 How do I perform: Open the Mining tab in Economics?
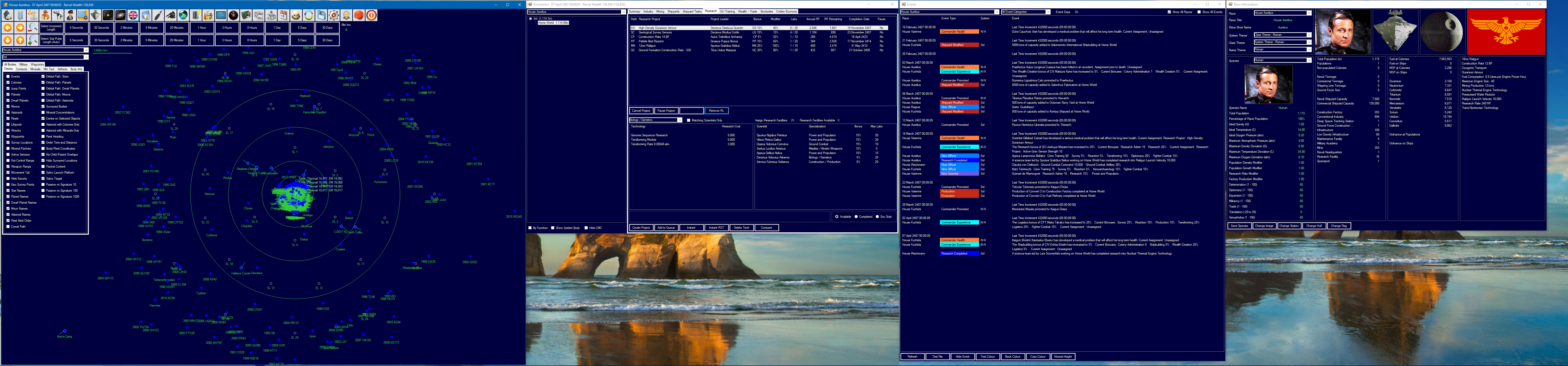click(660, 11)
